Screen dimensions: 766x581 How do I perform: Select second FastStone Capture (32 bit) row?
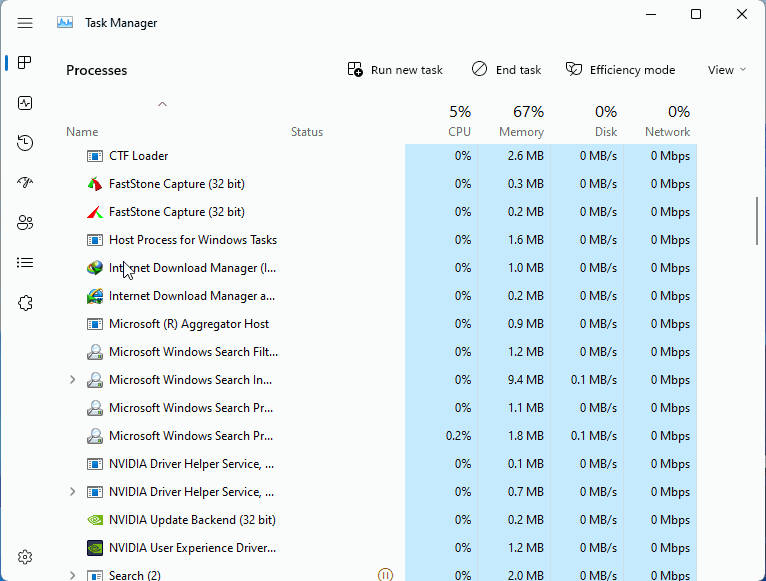click(381, 212)
